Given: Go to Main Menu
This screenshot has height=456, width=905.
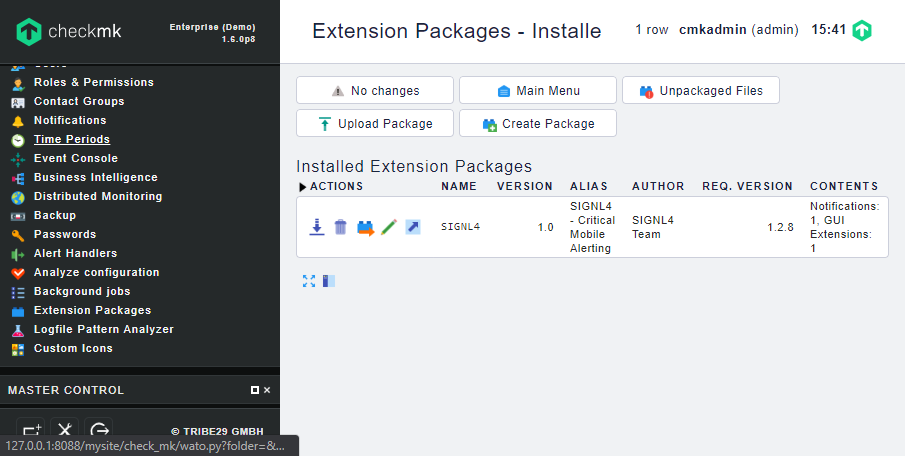Looking at the screenshot, I should [538, 91].
